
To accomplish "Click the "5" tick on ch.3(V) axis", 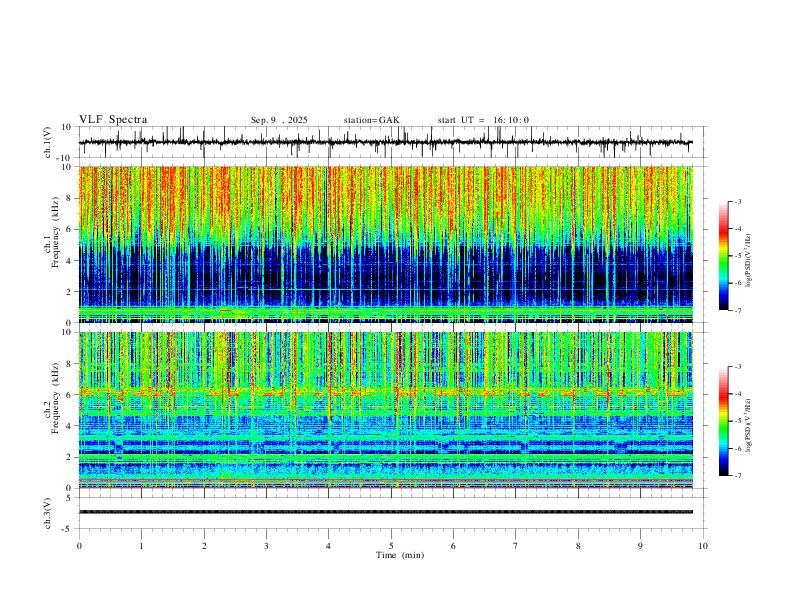I will click(70, 498).
